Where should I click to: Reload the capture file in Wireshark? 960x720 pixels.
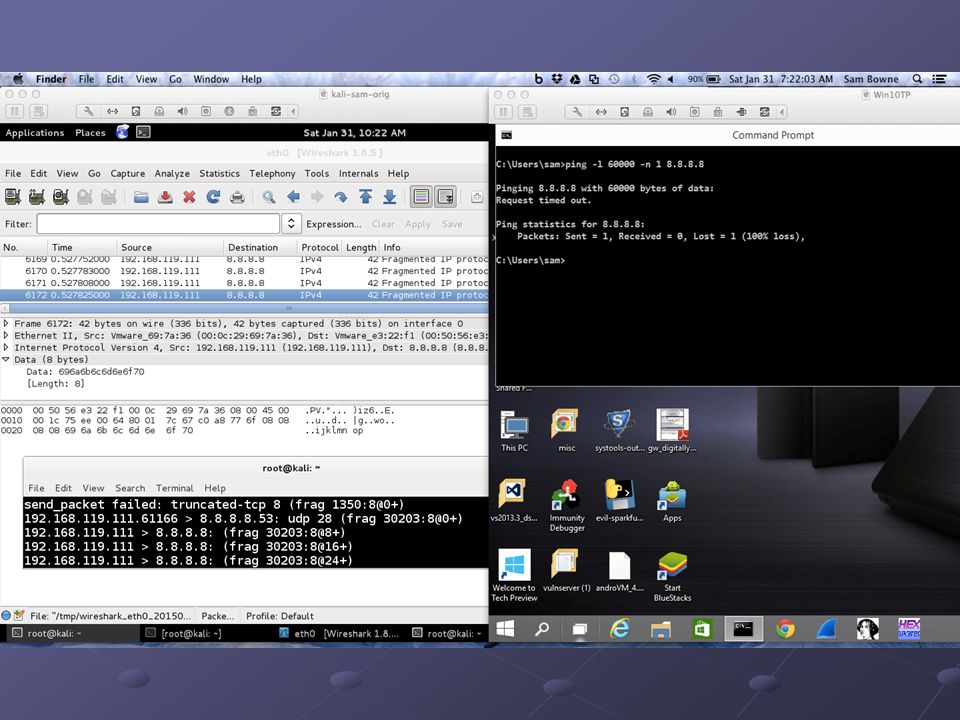(x=213, y=197)
